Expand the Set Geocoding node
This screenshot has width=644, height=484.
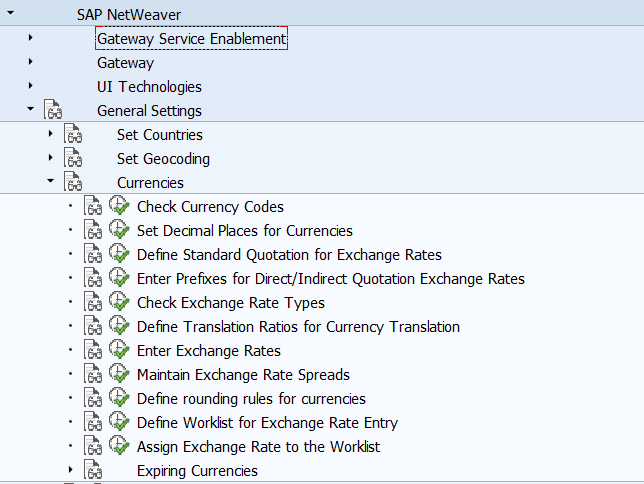[x=51, y=157]
